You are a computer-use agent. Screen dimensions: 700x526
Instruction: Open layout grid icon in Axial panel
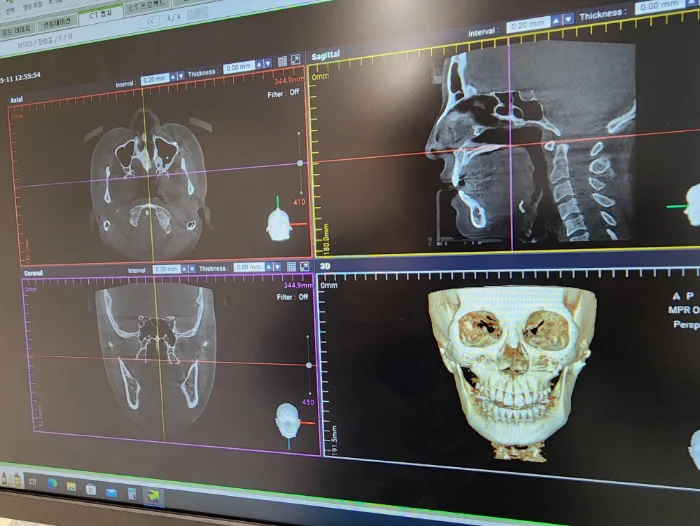click(282, 61)
